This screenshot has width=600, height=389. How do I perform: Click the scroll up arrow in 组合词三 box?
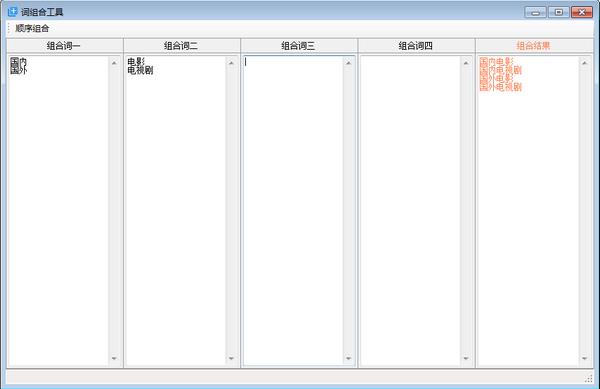348,63
